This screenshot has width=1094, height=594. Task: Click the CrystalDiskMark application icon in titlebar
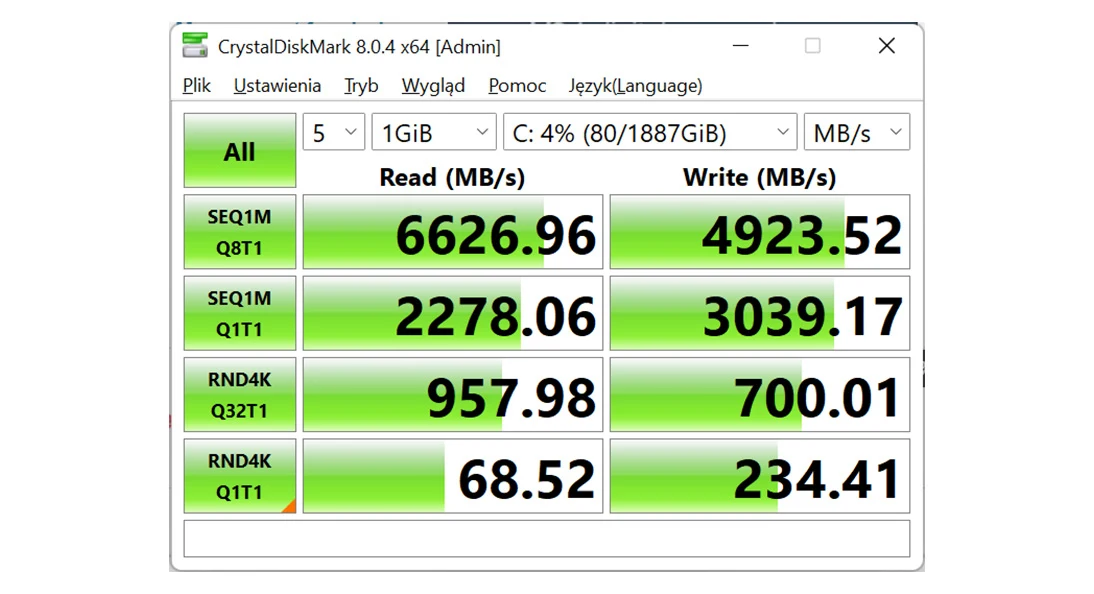194,45
